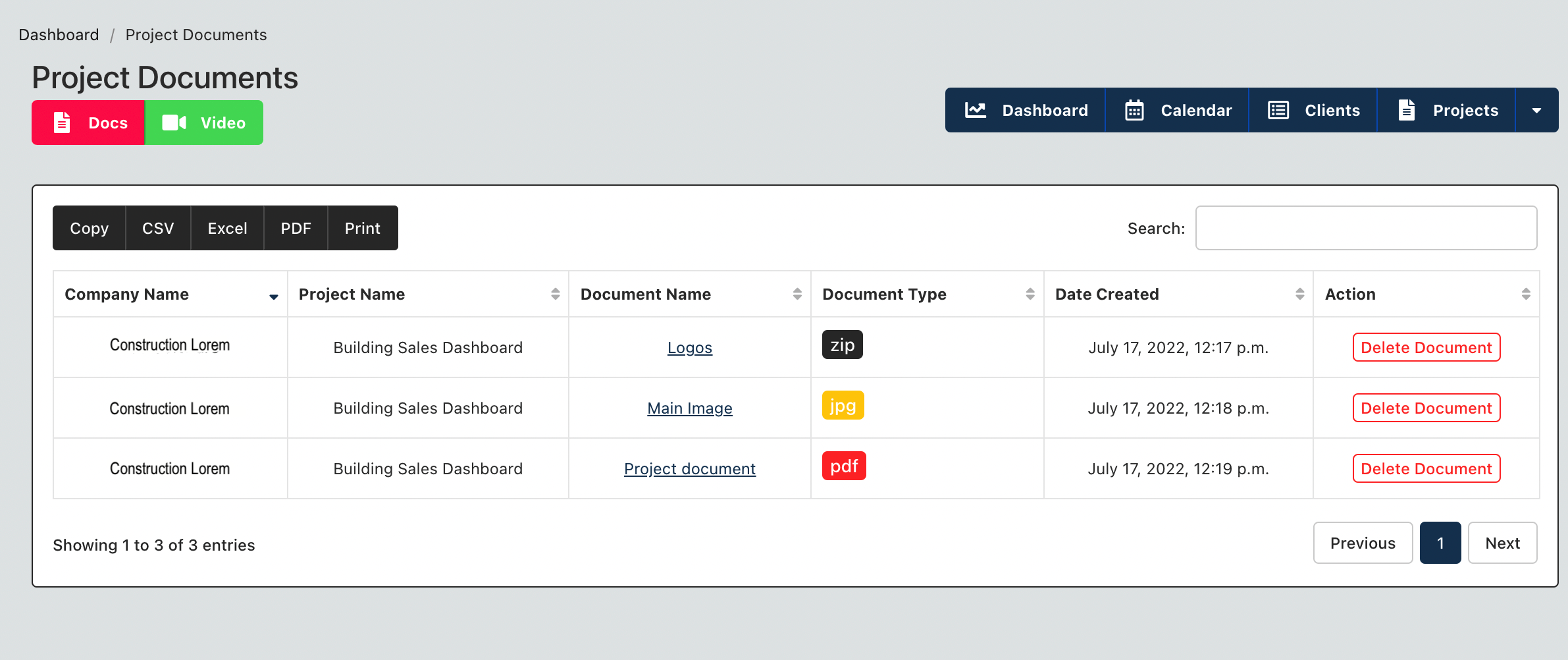The width and height of the screenshot is (1568, 660).
Task: Open the dropdown caret next to Projects
Action: 1537,110
